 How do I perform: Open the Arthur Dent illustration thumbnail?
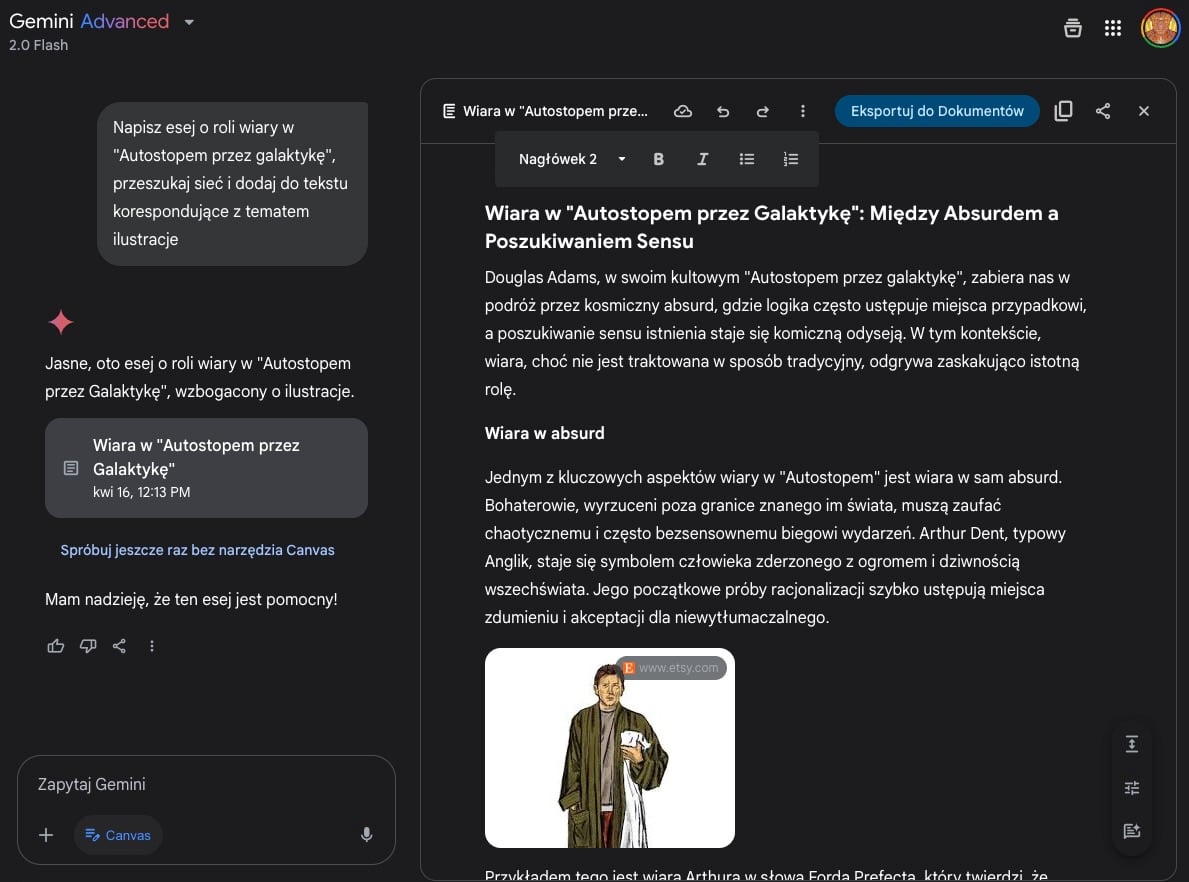(x=610, y=748)
